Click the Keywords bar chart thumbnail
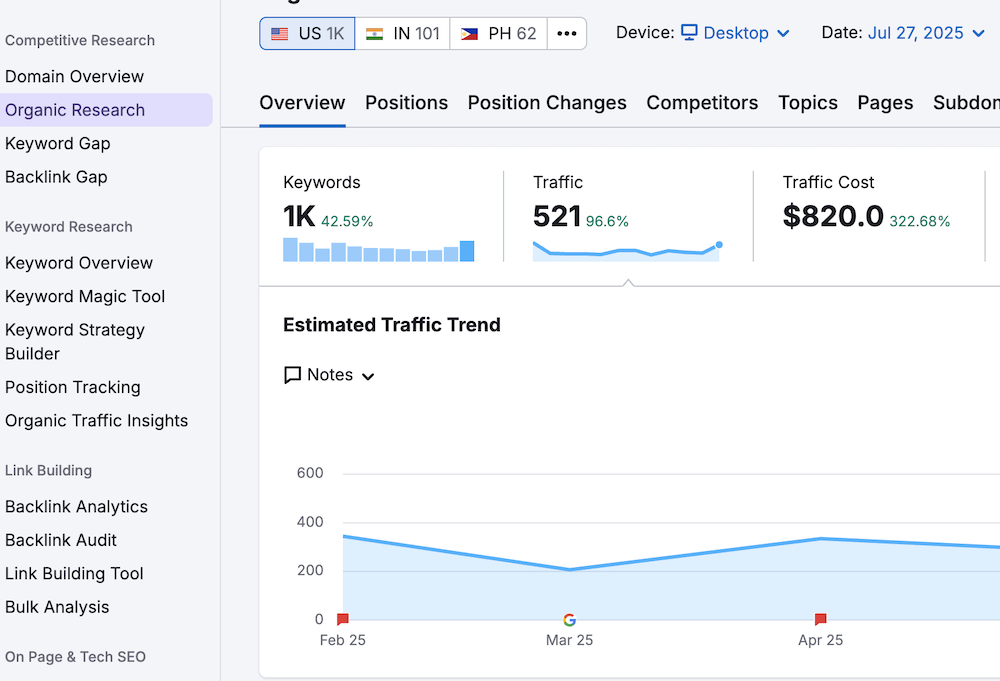Image resolution: width=1000 pixels, height=681 pixels. point(378,250)
